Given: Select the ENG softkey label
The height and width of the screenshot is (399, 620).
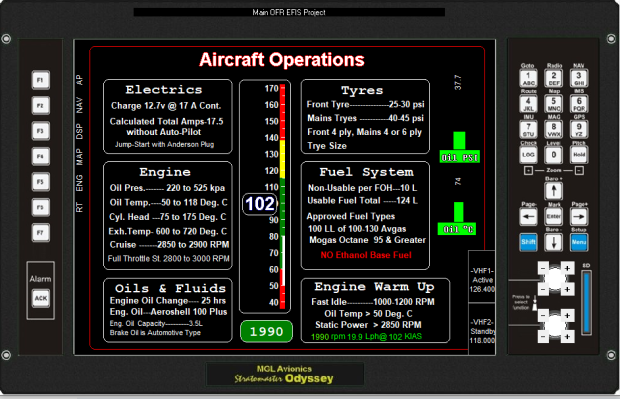Looking at the screenshot, I should point(79,183).
